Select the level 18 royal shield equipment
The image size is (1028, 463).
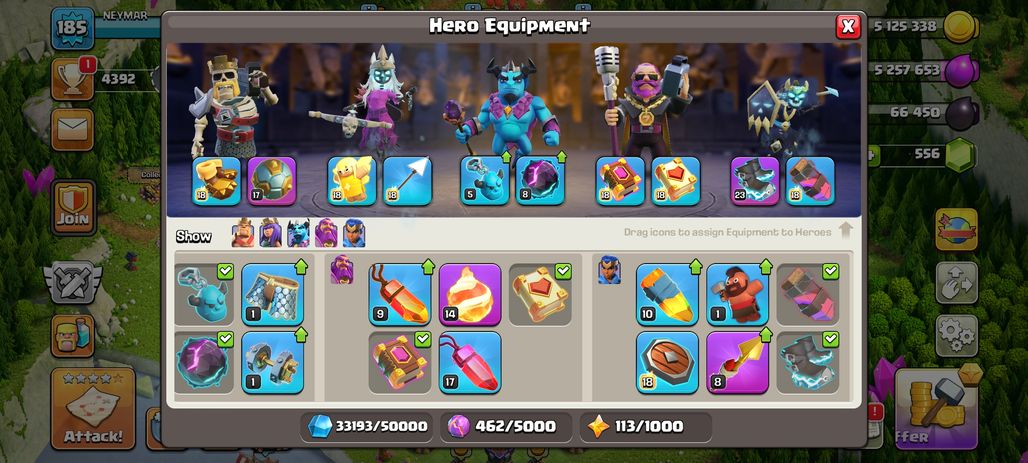(667, 362)
